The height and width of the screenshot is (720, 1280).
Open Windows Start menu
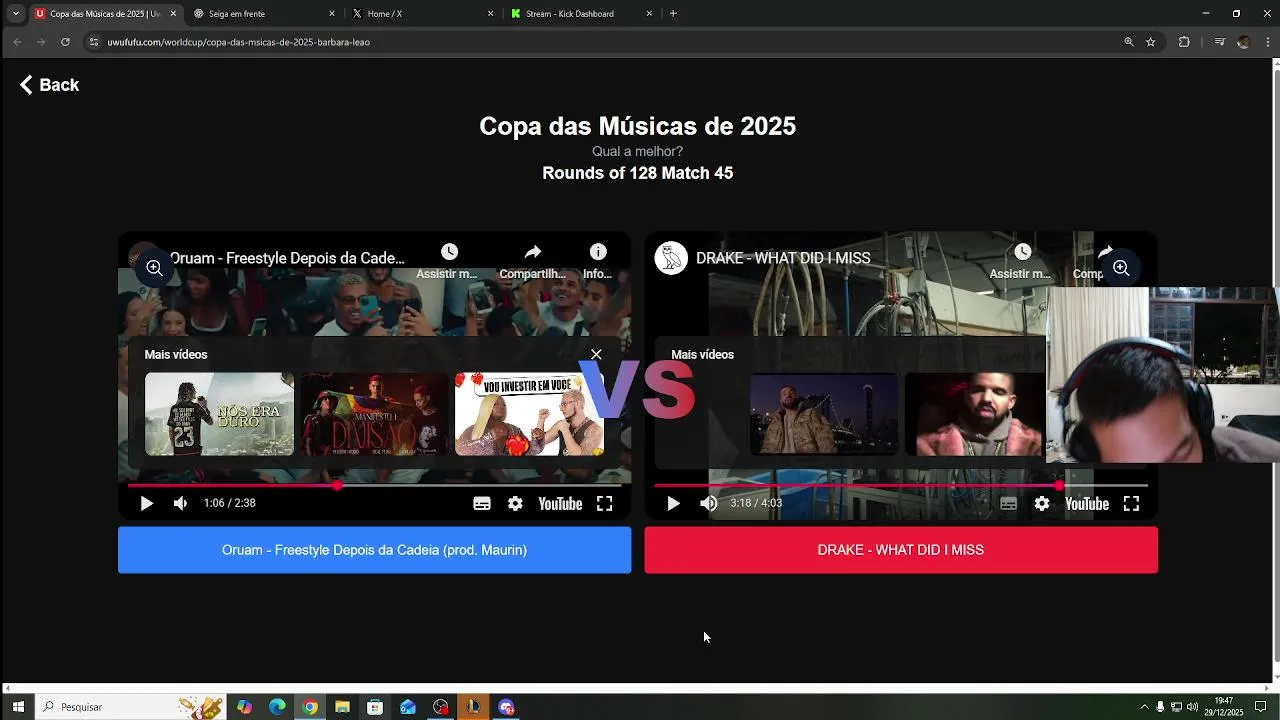[18, 707]
